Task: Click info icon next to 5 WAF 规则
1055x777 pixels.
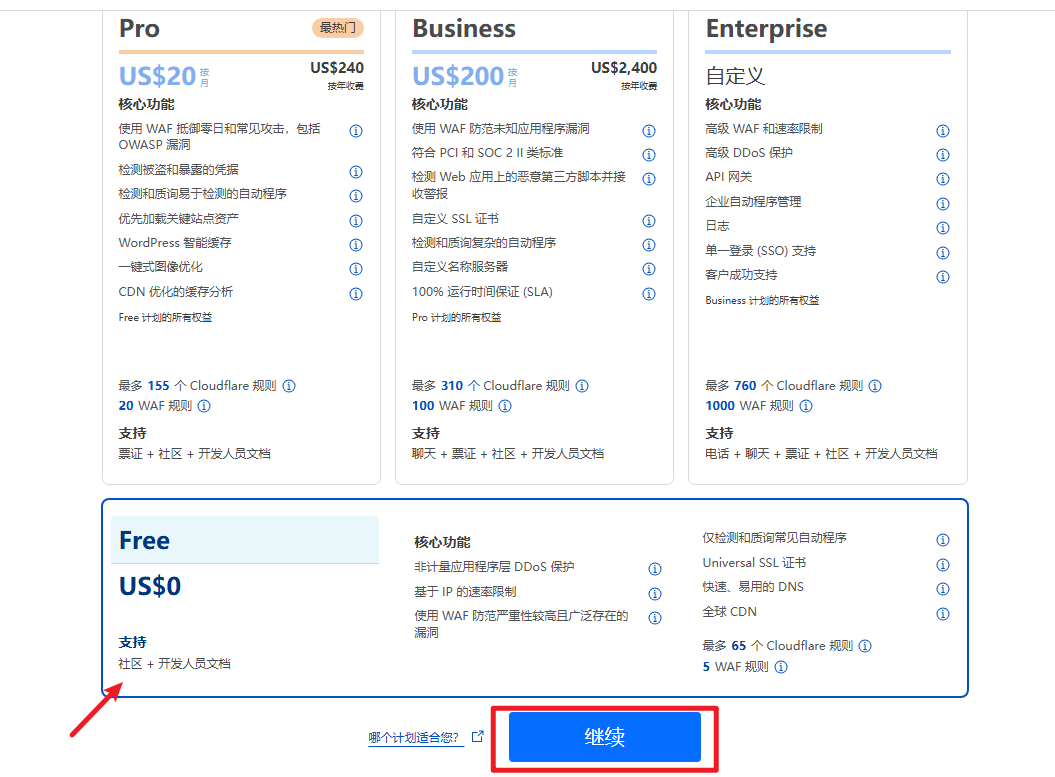Action: 781,667
